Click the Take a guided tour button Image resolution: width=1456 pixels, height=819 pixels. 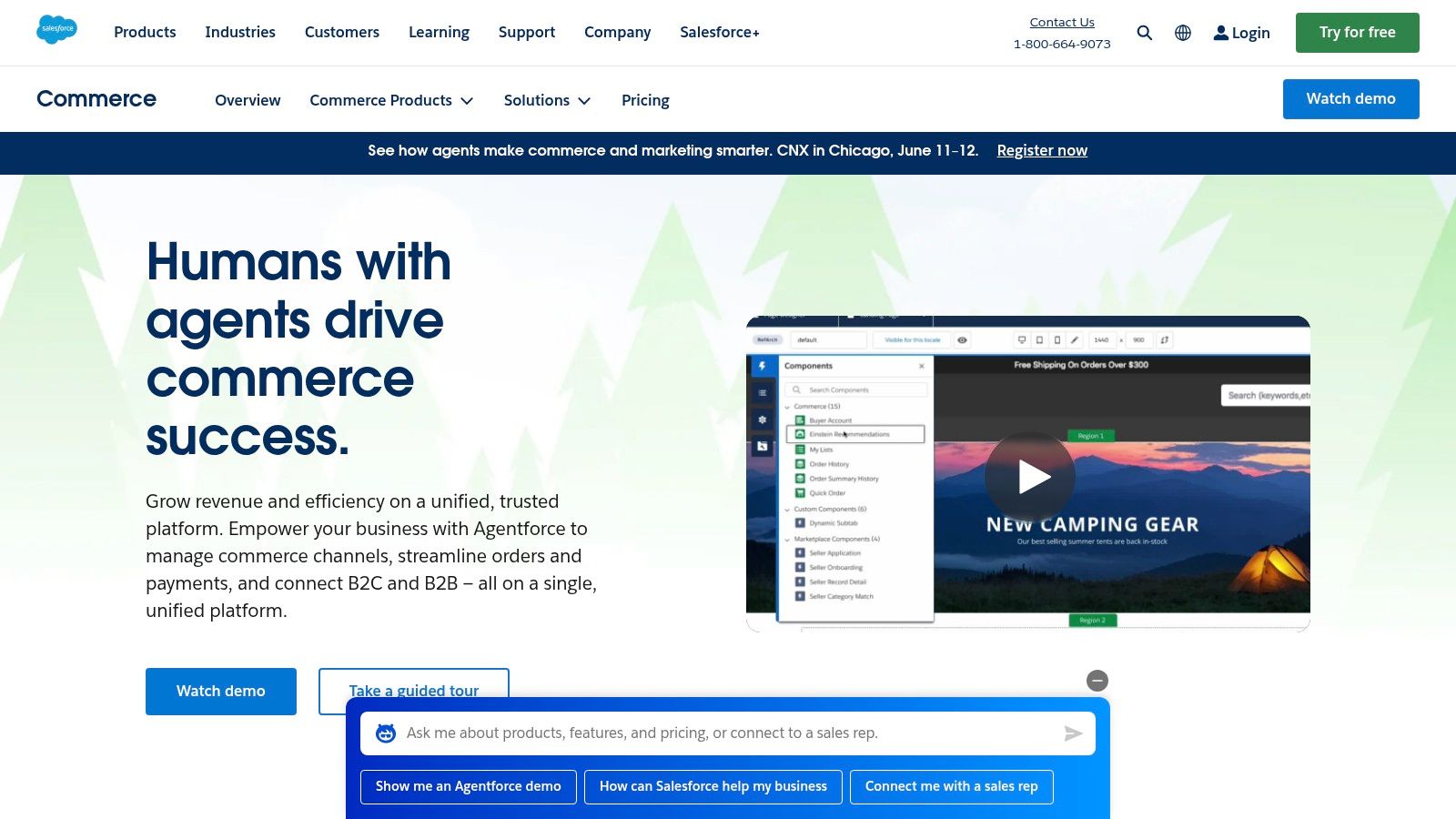(x=414, y=692)
